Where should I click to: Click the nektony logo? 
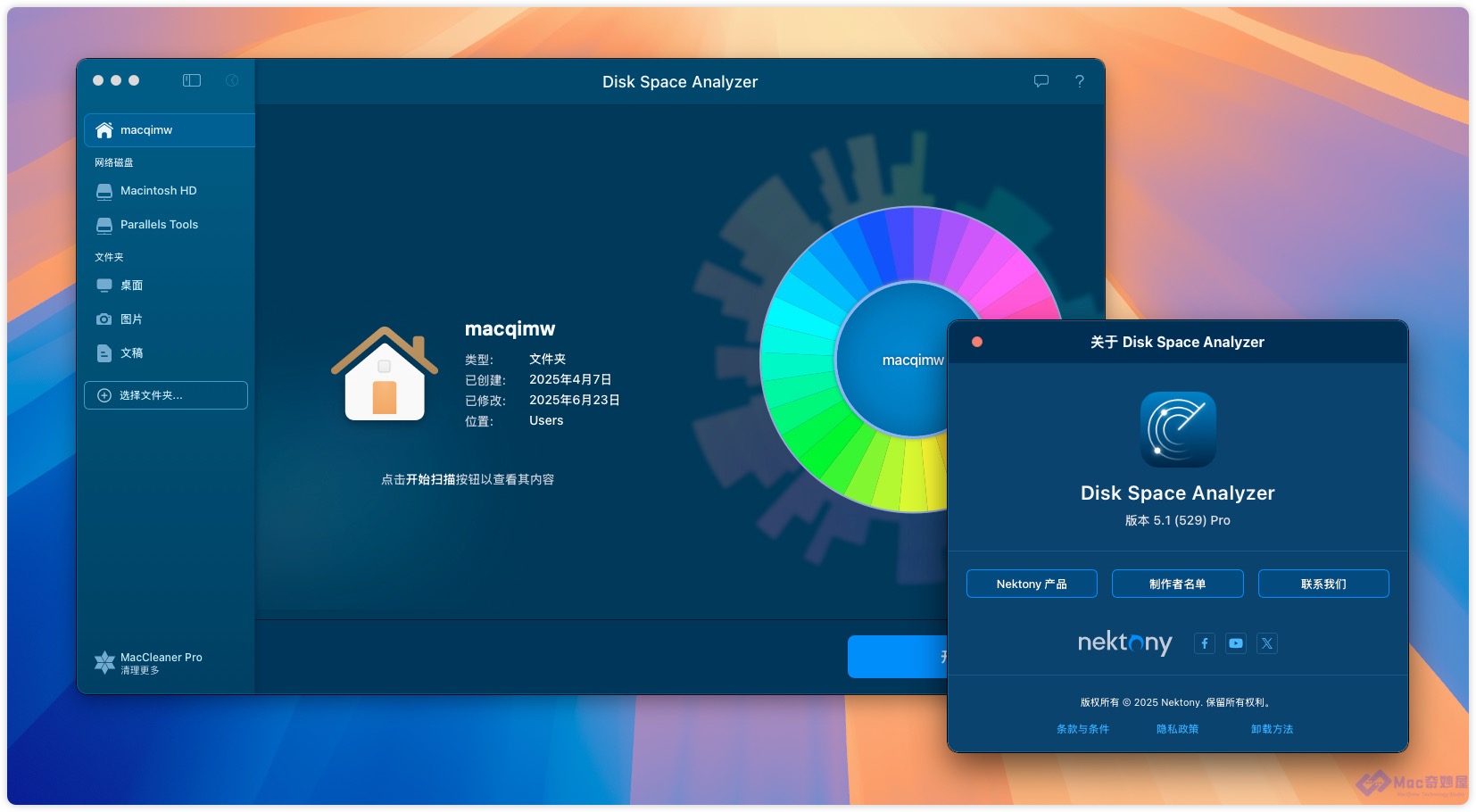tap(1124, 642)
